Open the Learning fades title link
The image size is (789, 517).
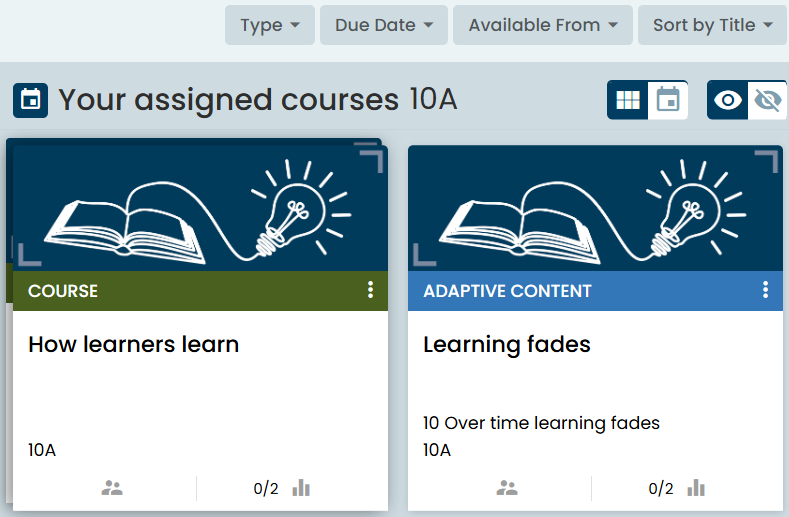click(507, 345)
